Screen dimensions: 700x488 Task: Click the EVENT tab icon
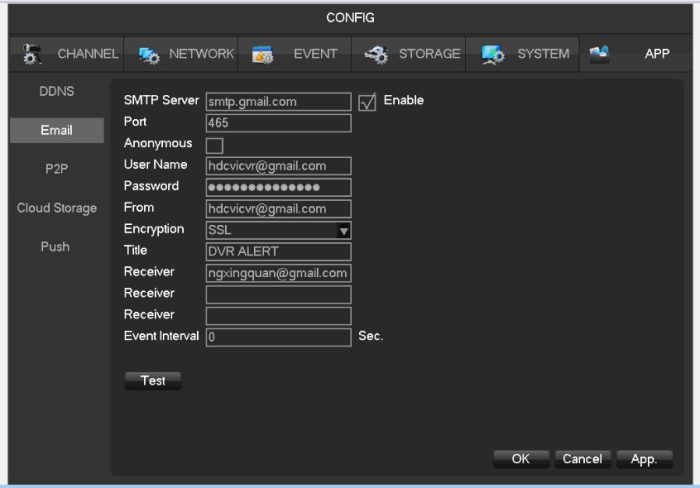pyautogui.click(x=263, y=54)
